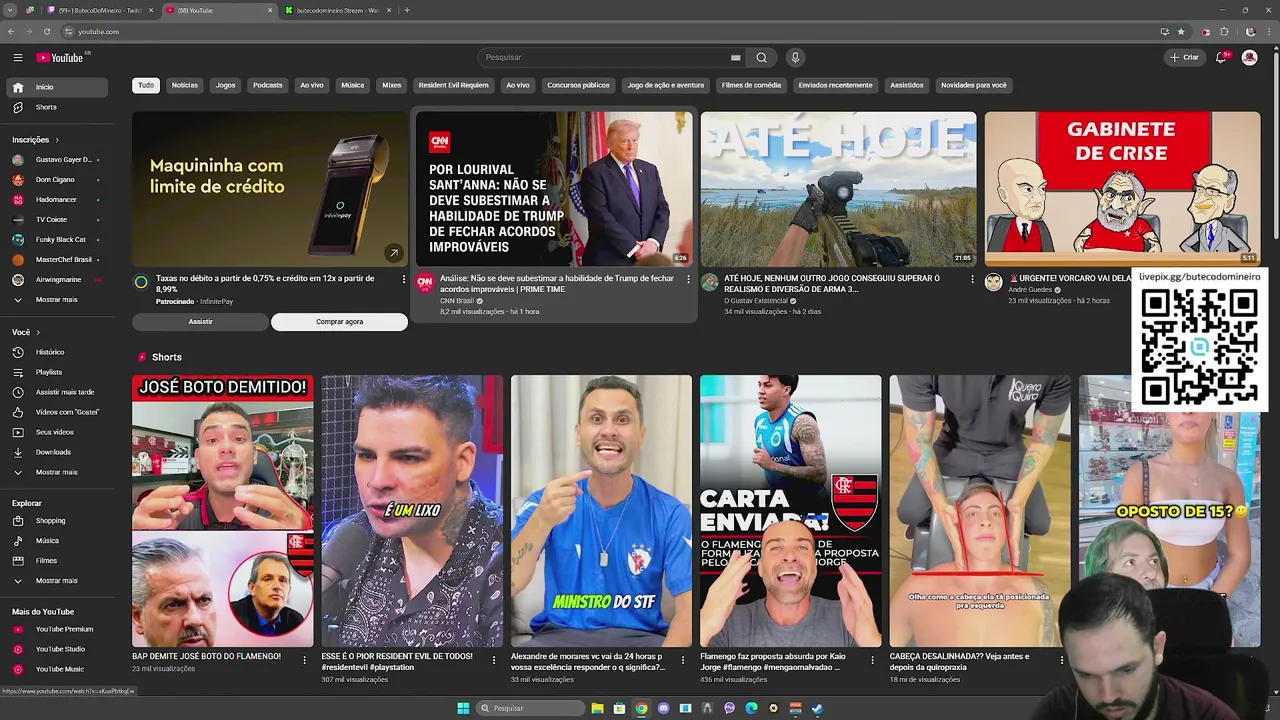Click the taskbar Pesquisar search box
The height and width of the screenshot is (720, 1280).
tap(529, 708)
